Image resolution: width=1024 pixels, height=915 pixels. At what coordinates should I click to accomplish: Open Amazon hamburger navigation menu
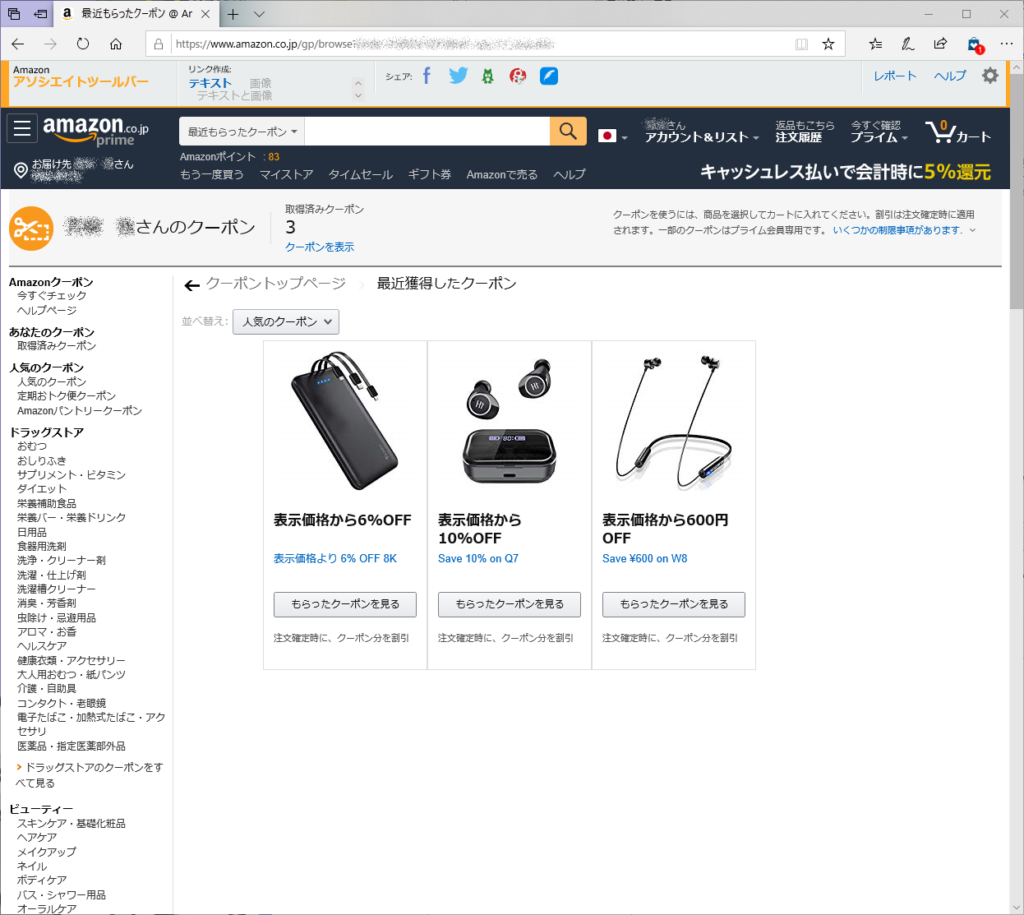(x=22, y=128)
